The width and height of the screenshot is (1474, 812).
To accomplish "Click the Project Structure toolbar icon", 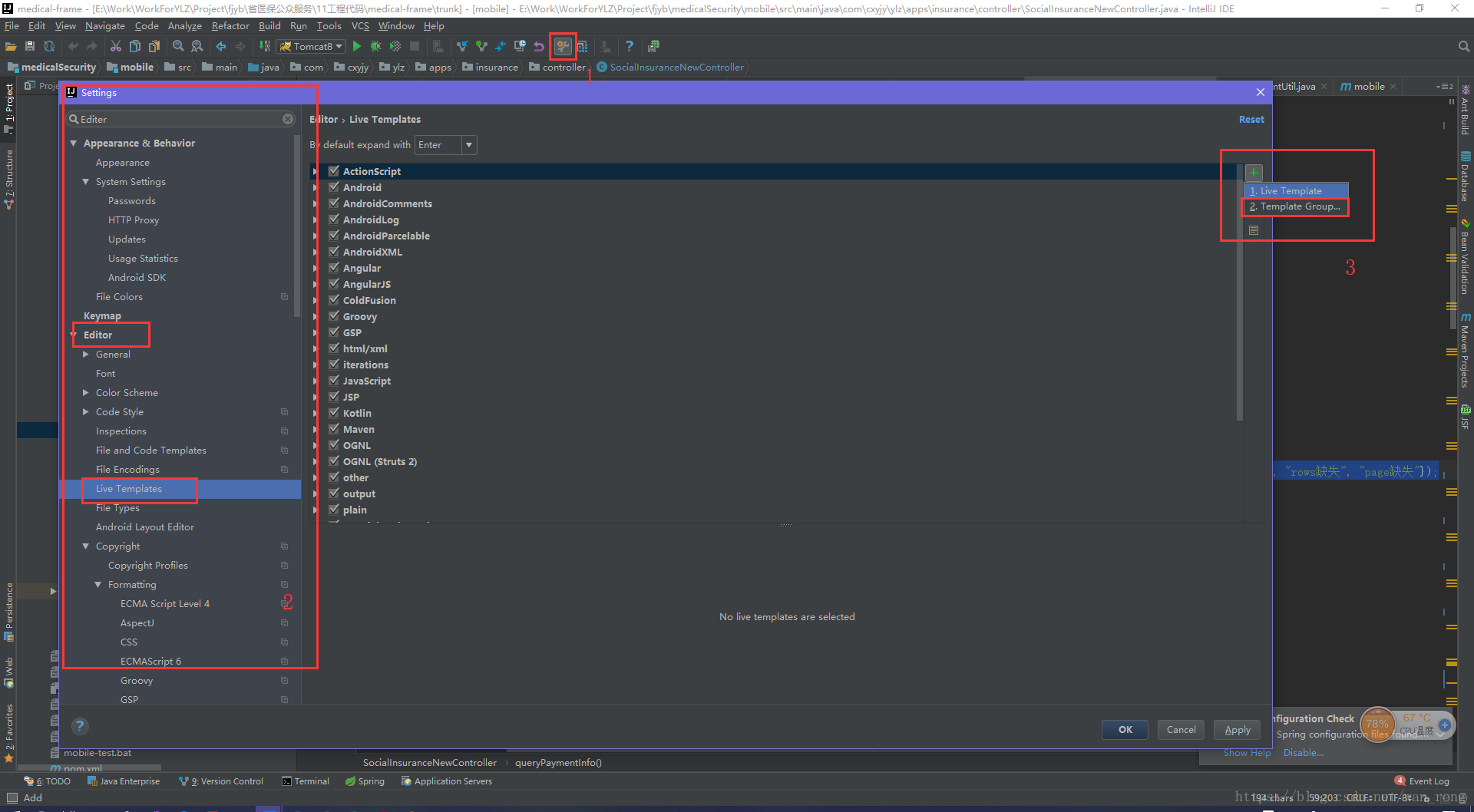I will pyautogui.click(x=582, y=47).
